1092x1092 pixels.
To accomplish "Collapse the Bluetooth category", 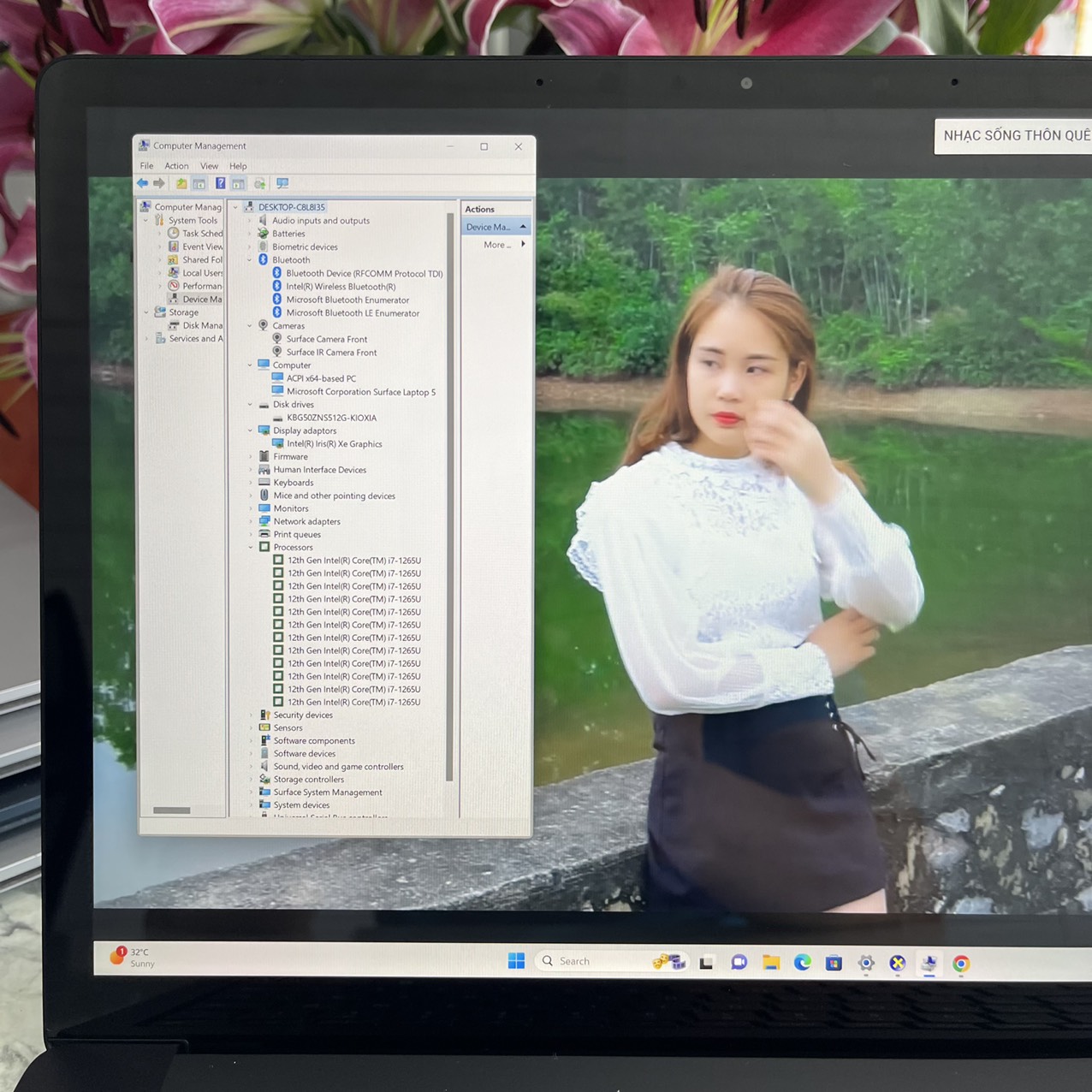I will coord(250,260).
